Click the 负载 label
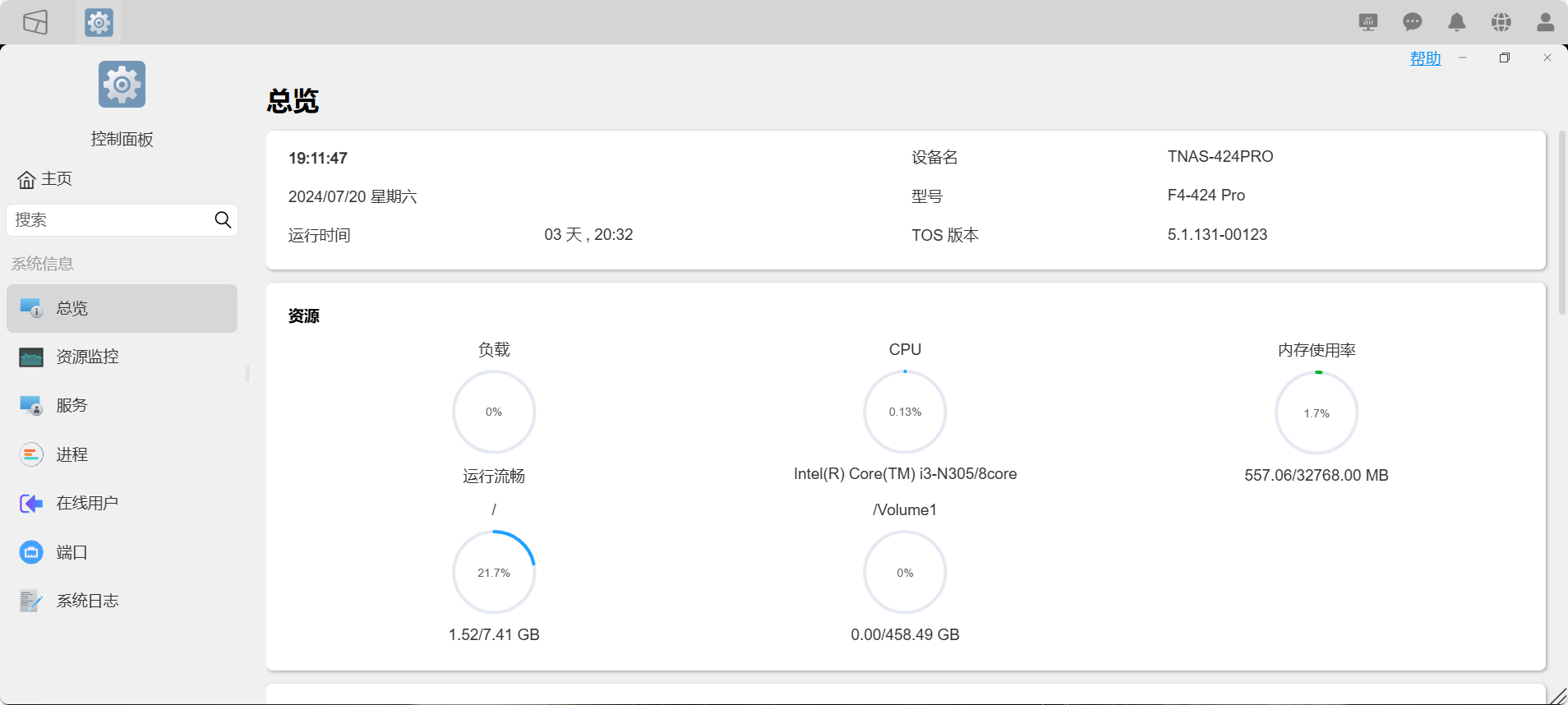The height and width of the screenshot is (705, 1568). click(x=494, y=349)
